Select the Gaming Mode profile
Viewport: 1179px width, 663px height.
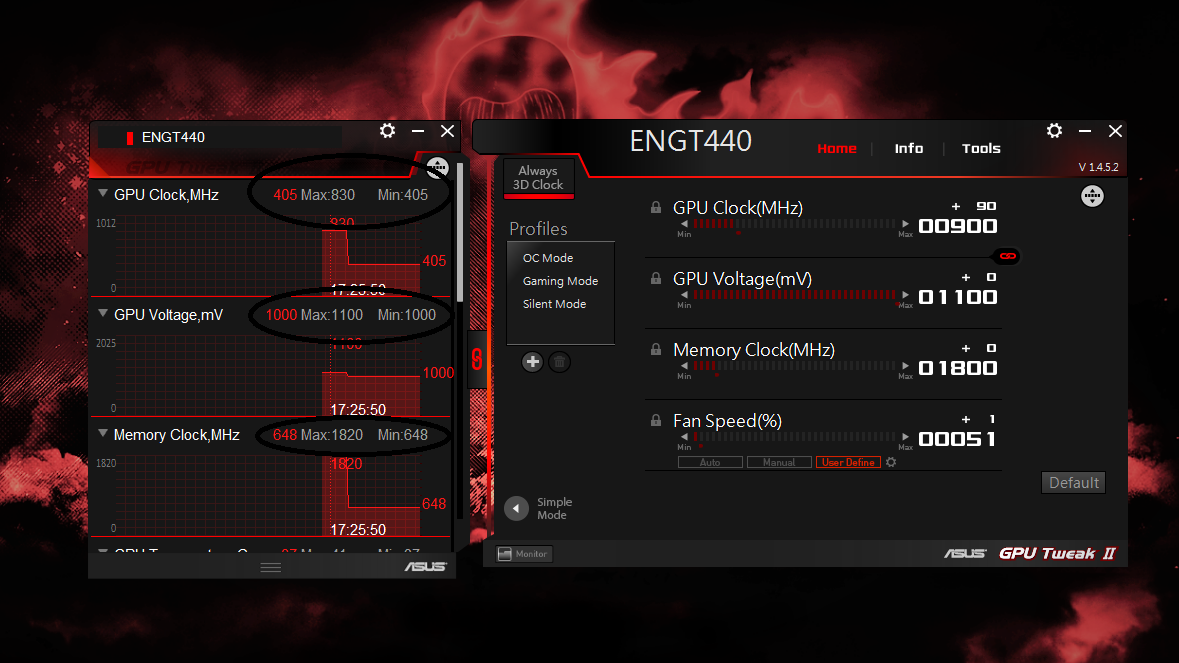tap(560, 280)
